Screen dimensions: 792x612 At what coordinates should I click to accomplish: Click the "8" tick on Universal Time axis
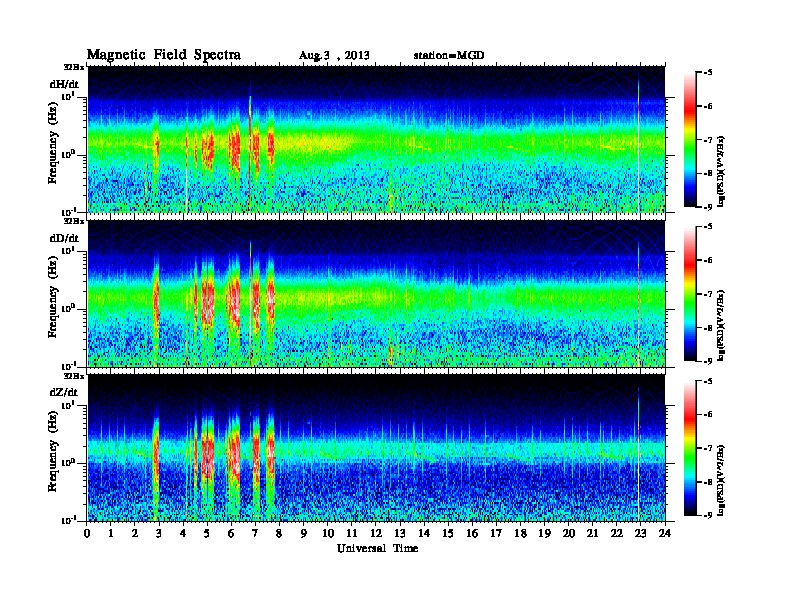(279, 534)
